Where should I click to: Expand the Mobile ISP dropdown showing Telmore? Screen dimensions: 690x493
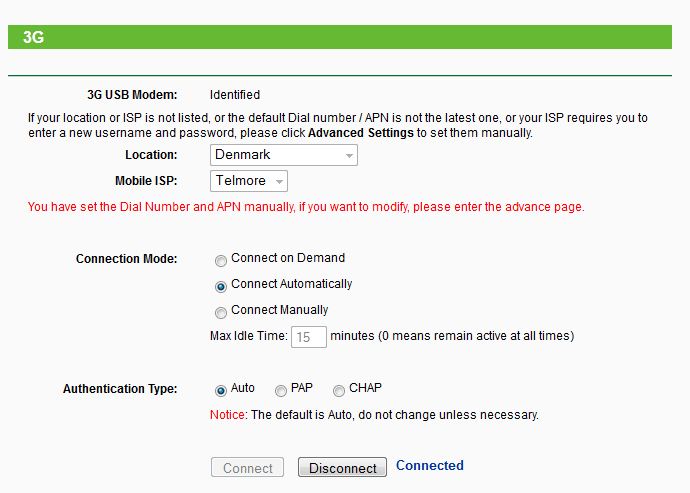(249, 181)
